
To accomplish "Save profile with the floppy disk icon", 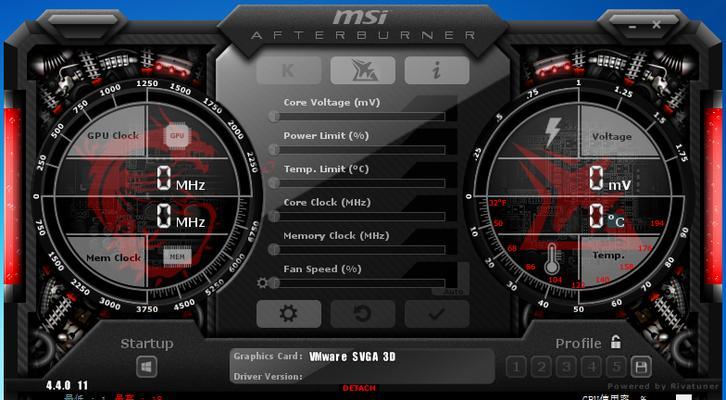I will point(641,368).
